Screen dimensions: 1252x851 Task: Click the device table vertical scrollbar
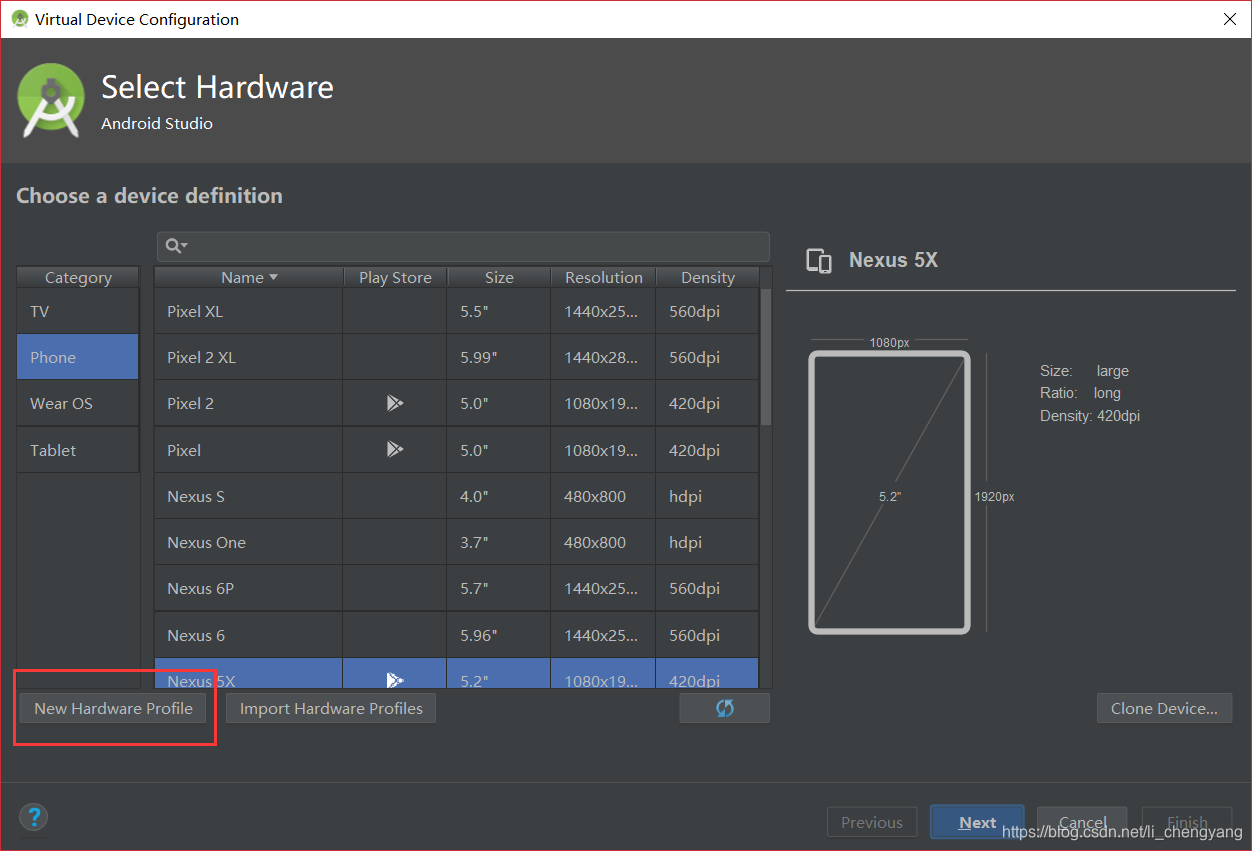point(766,356)
